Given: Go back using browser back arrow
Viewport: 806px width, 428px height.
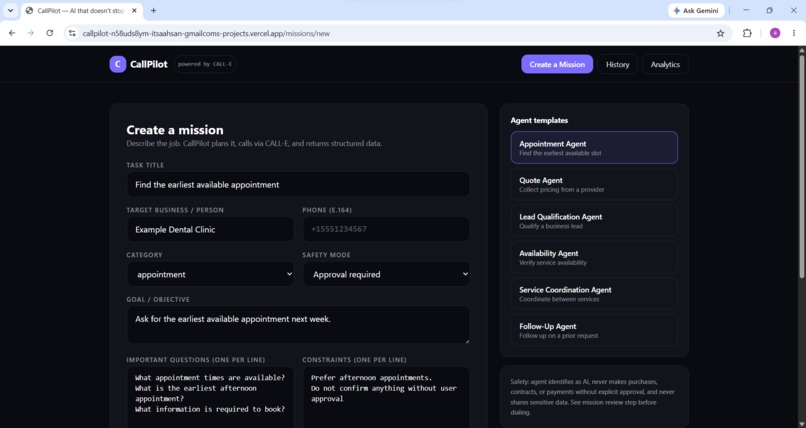Looking at the screenshot, I should [x=12, y=33].
